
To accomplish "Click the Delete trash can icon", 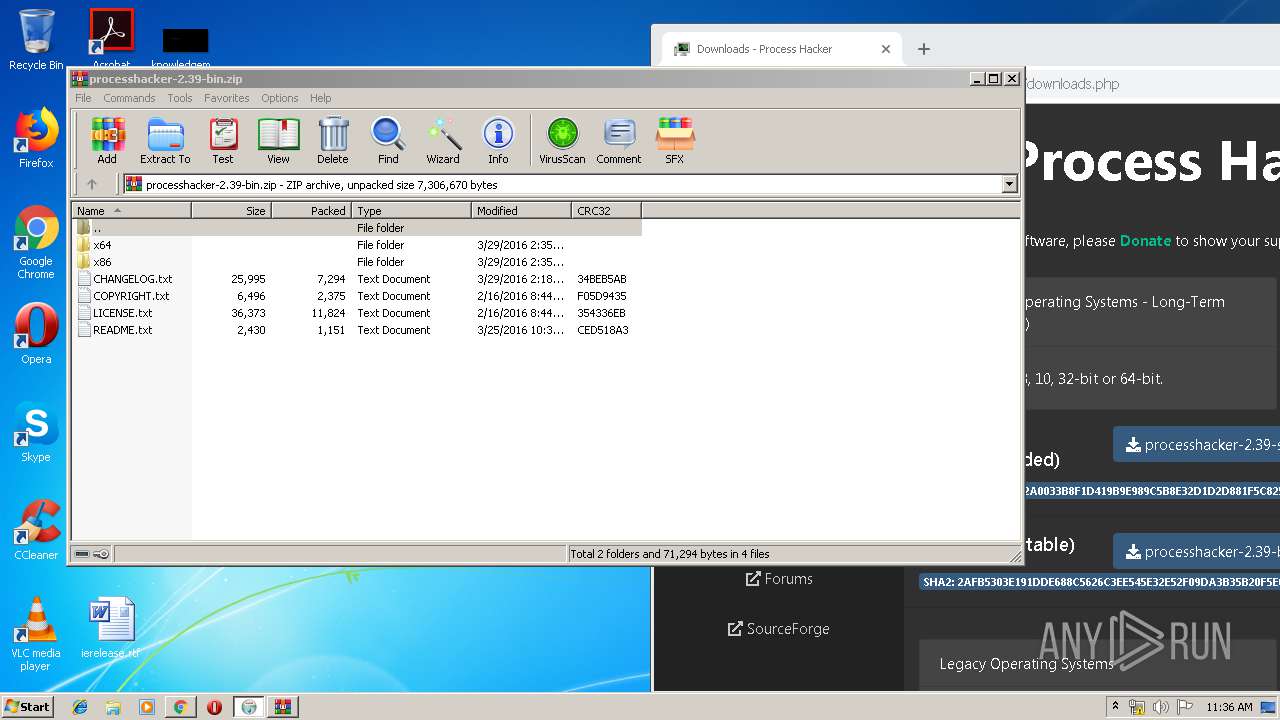I will (x=333, y=140).
